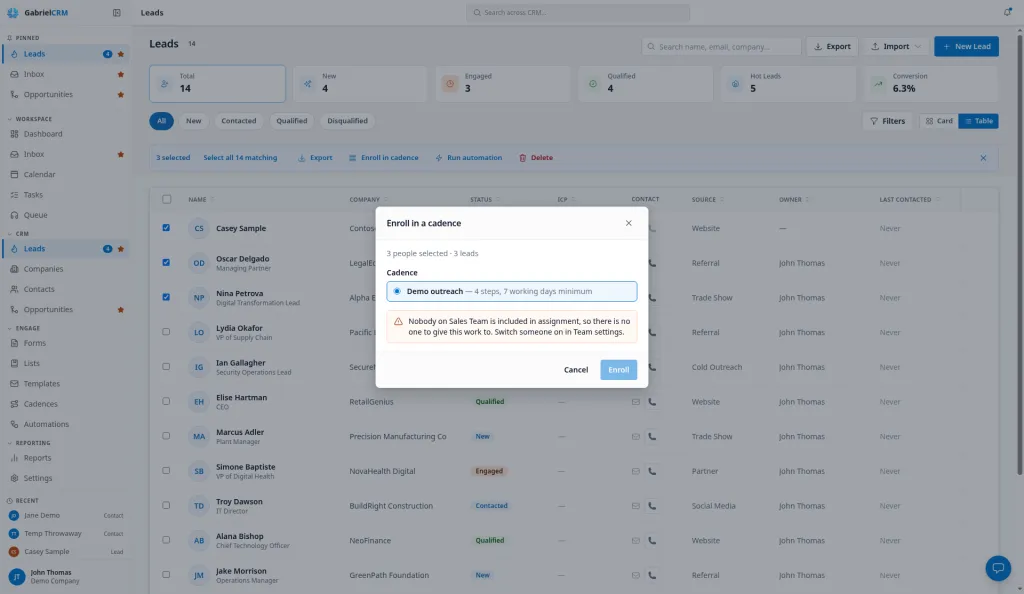Image resolution: width=1024 pixels, height=594 pixels.
Task: Check Elise Hartman row checkbox
Action: coord(166,401)
